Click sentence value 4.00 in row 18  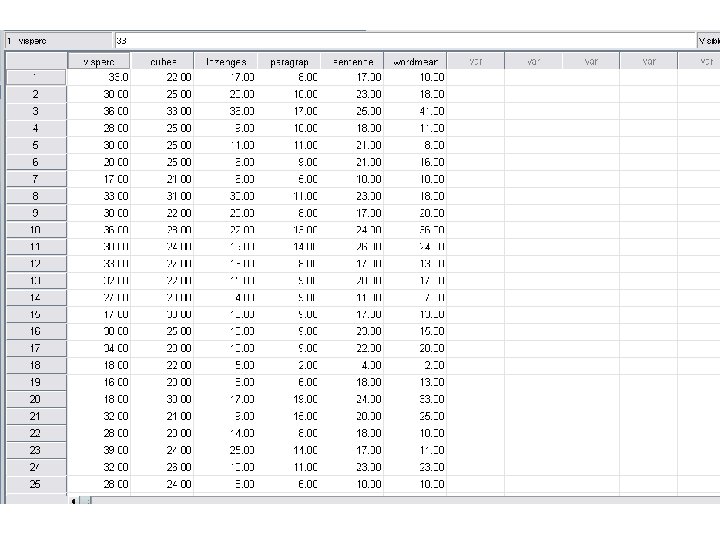(x=352, y=365)
